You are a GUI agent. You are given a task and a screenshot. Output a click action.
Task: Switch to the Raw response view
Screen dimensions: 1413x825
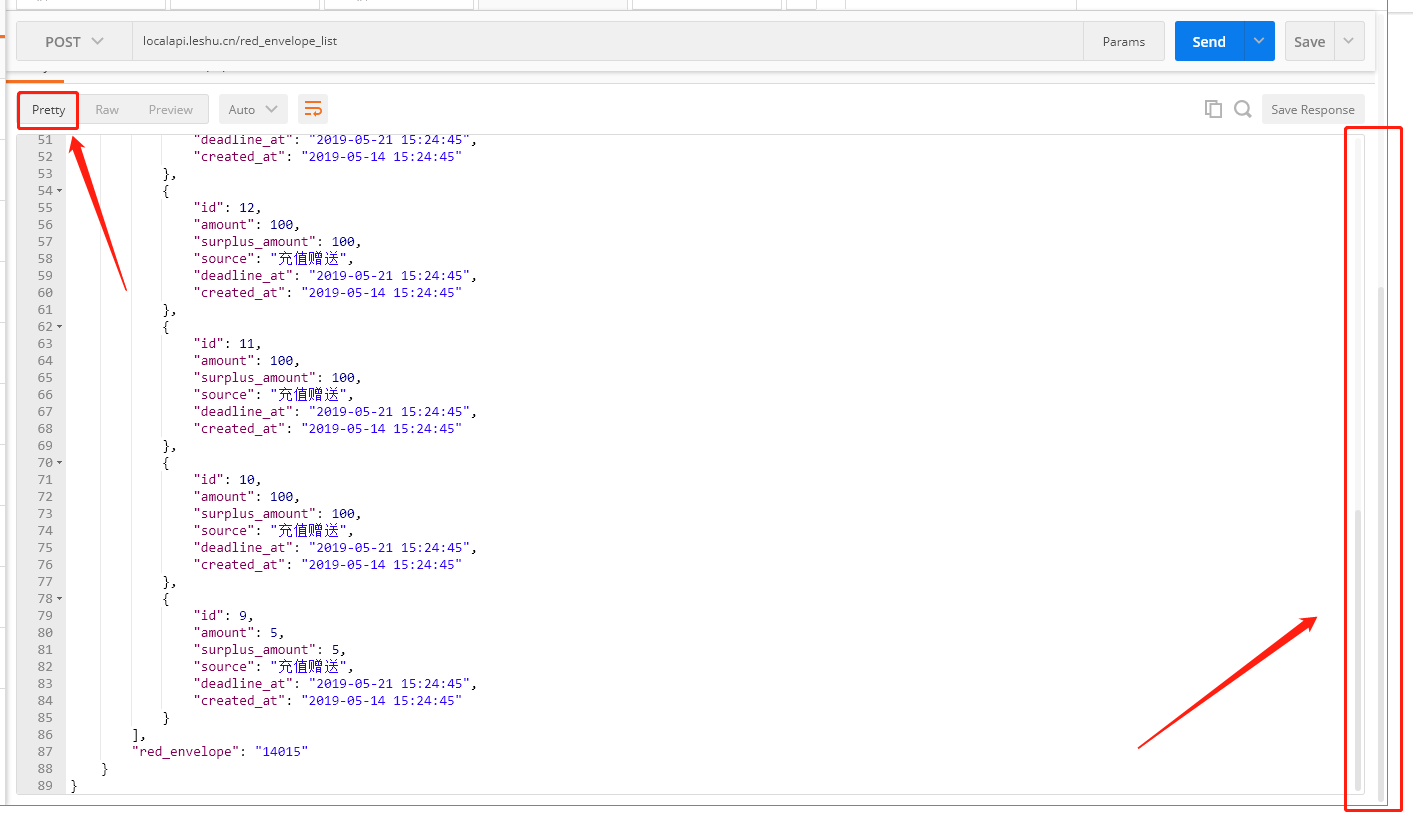(x=106, y=109)
